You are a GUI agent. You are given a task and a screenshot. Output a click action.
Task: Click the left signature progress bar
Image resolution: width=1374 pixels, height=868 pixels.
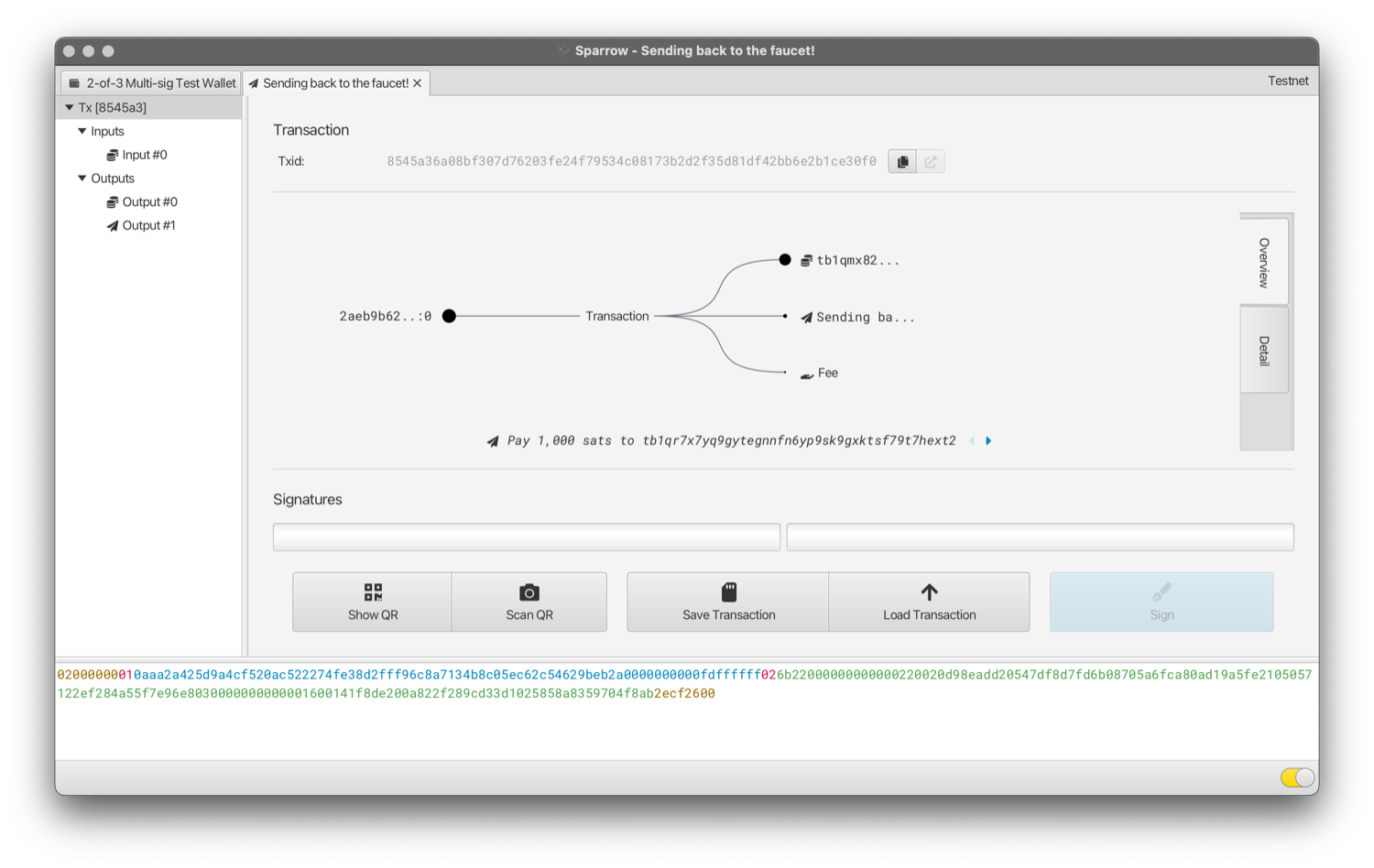click(x=527, y=537)
